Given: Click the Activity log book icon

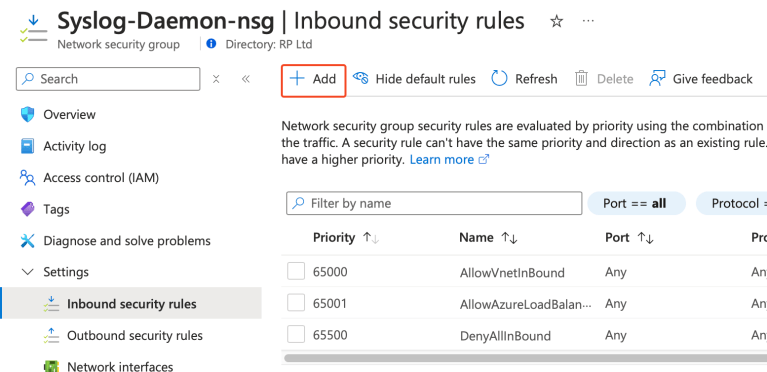Looking at the screenshot, I should coord(27,146).
